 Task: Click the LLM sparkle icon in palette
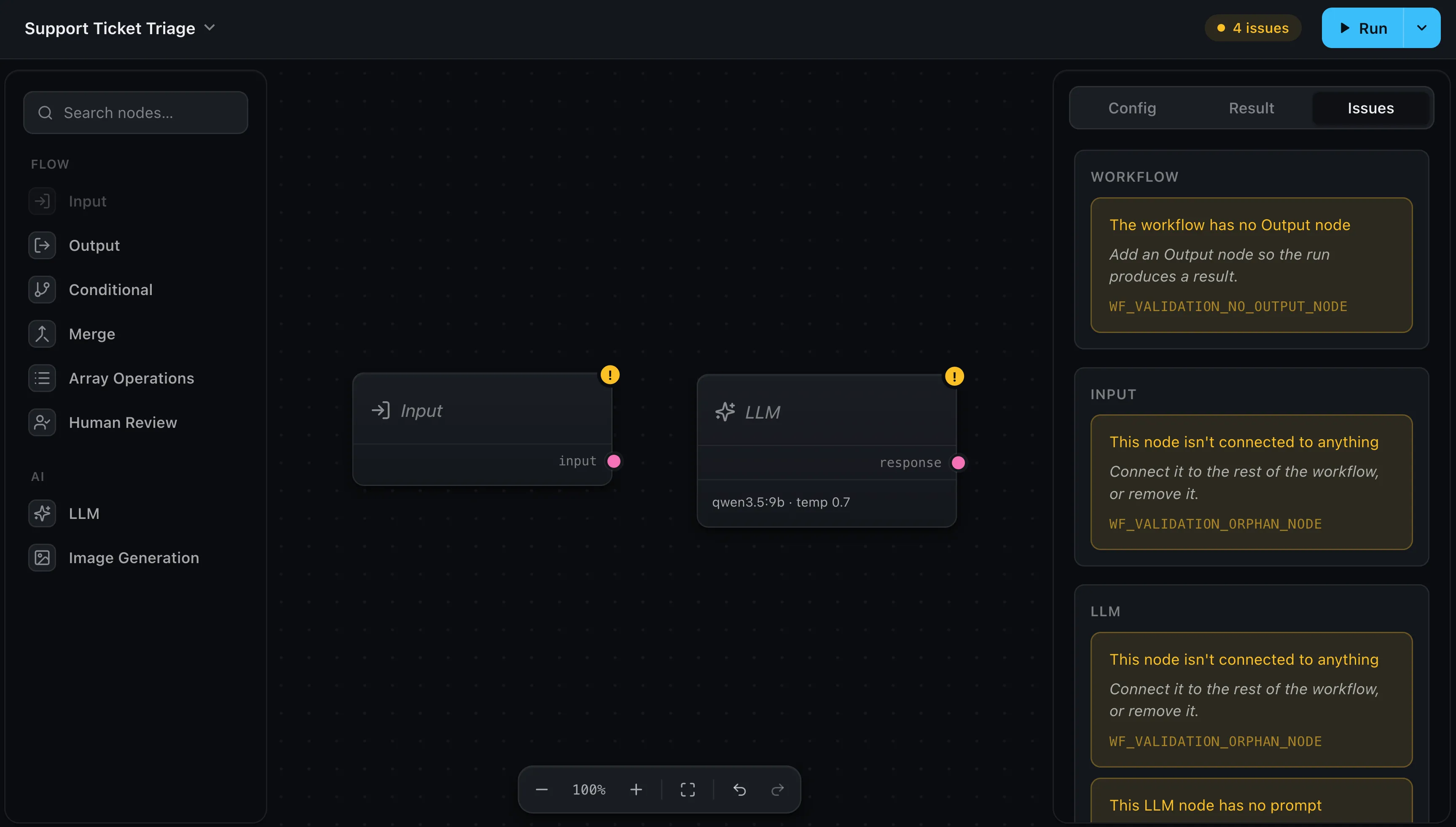pos(42,513)
